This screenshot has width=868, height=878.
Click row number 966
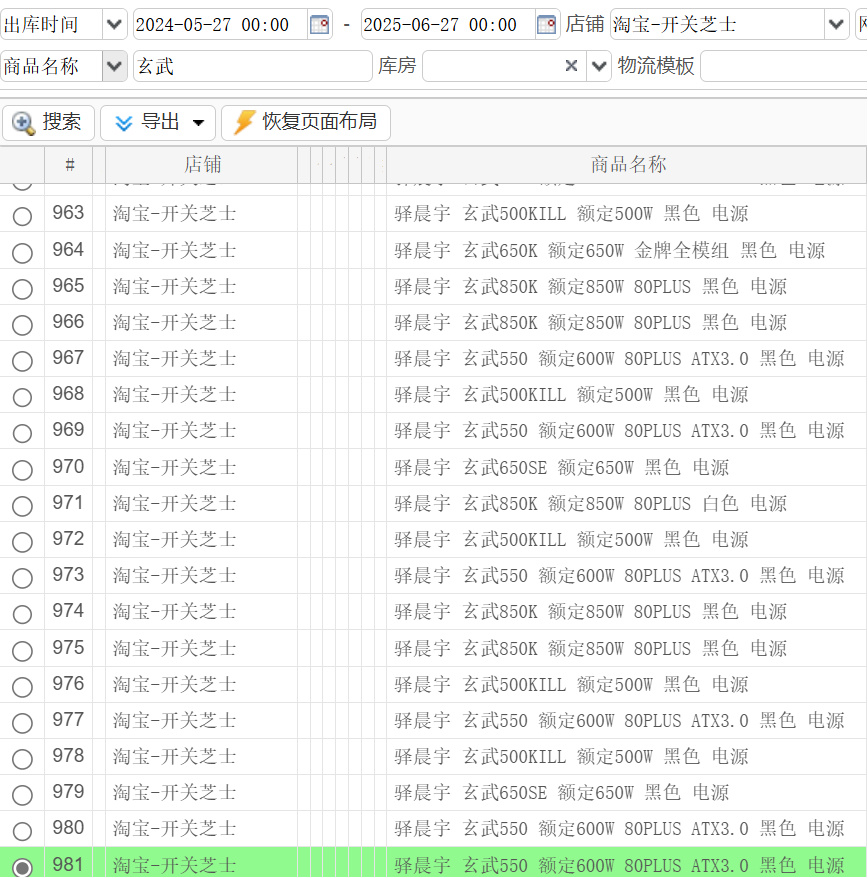pos(68,322)
